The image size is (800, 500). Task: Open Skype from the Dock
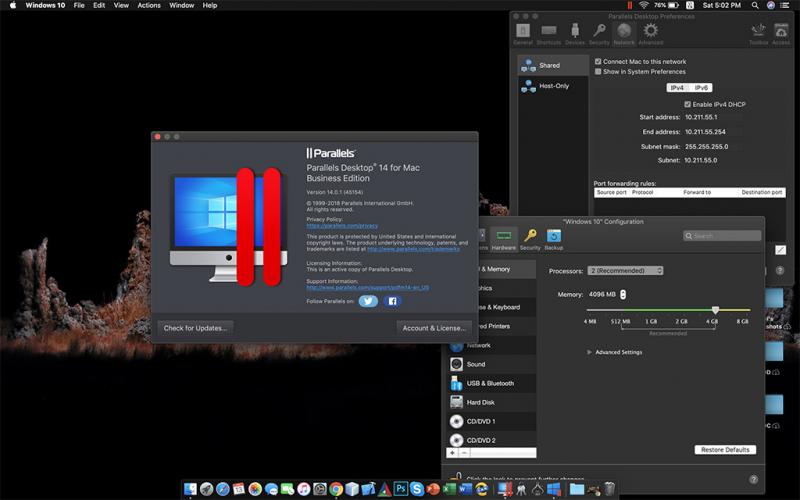point(417,489)
